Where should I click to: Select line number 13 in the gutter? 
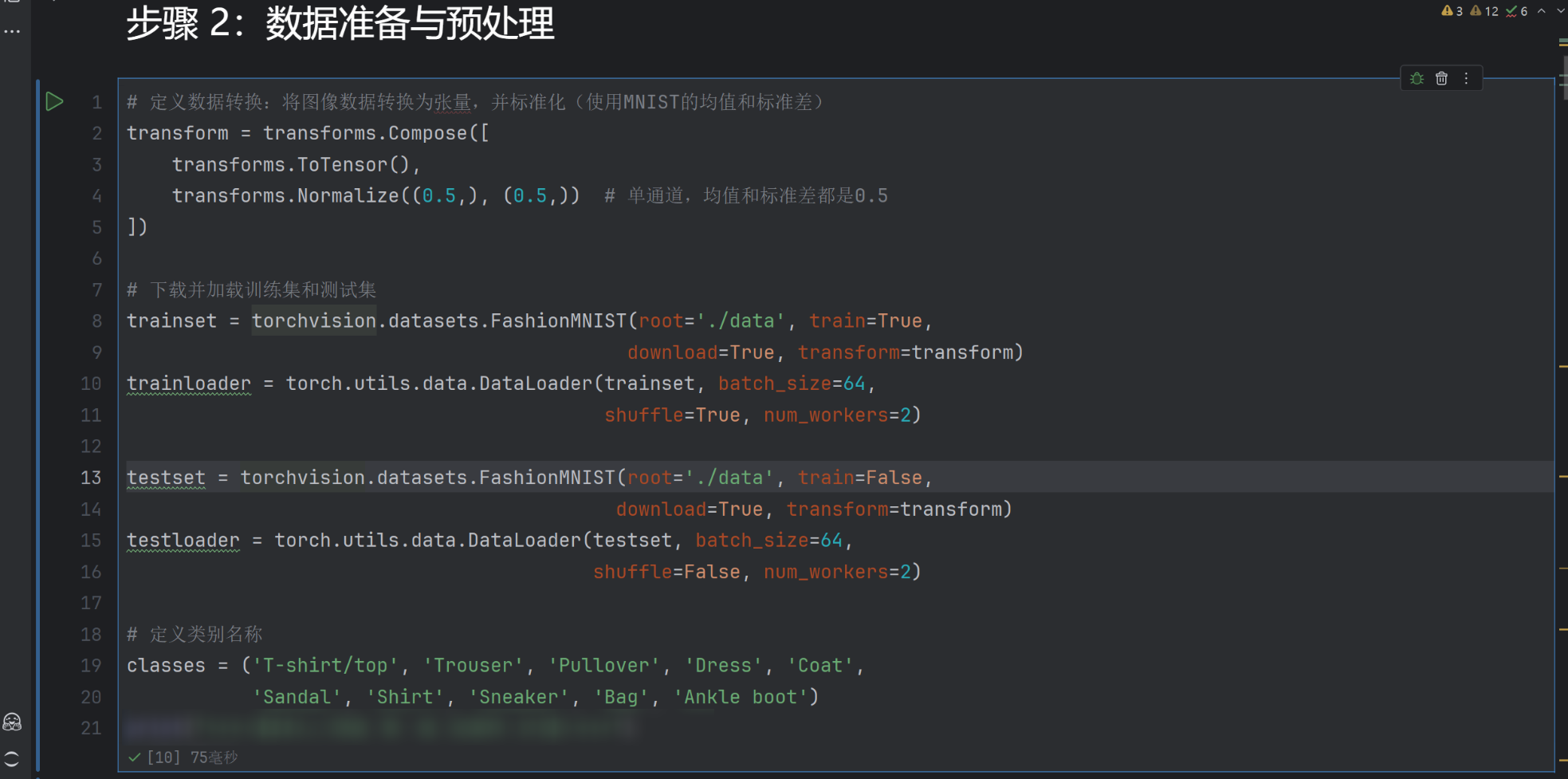coord(91,477)
